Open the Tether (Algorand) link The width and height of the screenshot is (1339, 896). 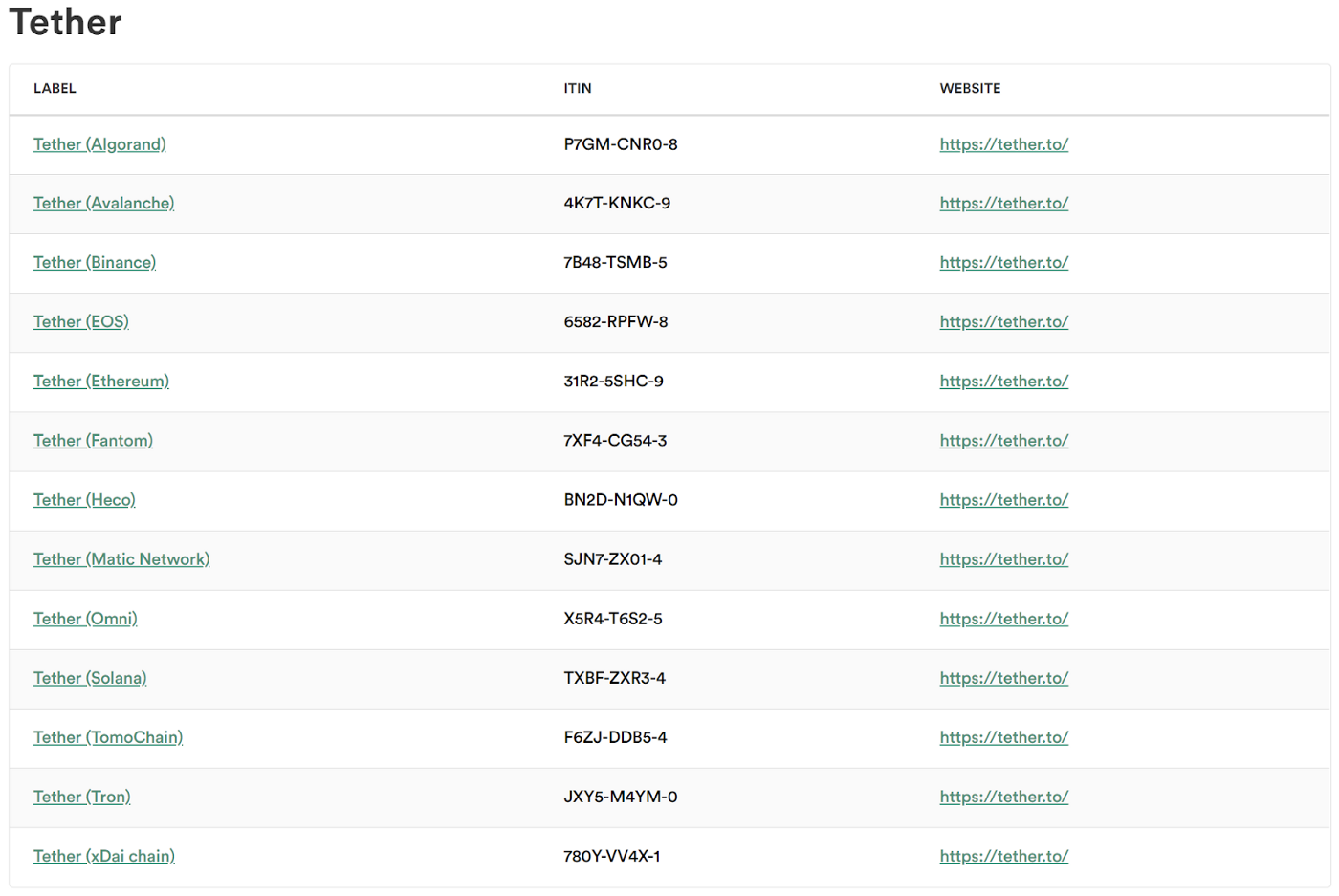[x=99, y=144]
